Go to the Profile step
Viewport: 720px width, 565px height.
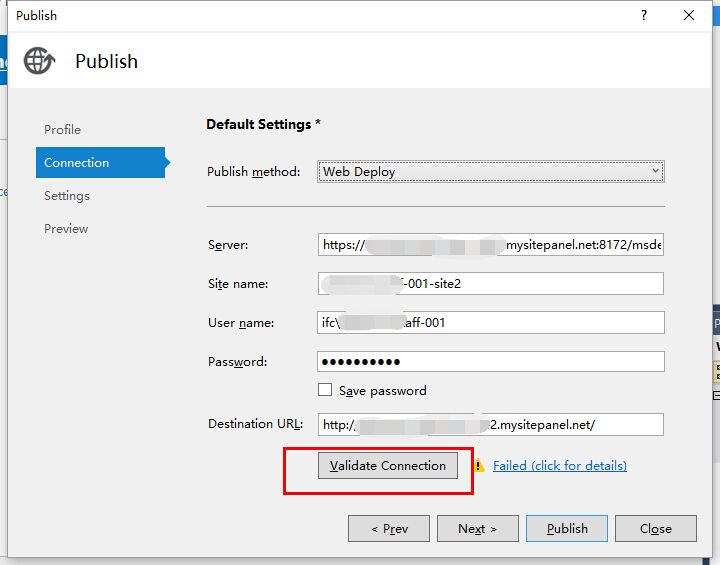(x=62, y=129)
